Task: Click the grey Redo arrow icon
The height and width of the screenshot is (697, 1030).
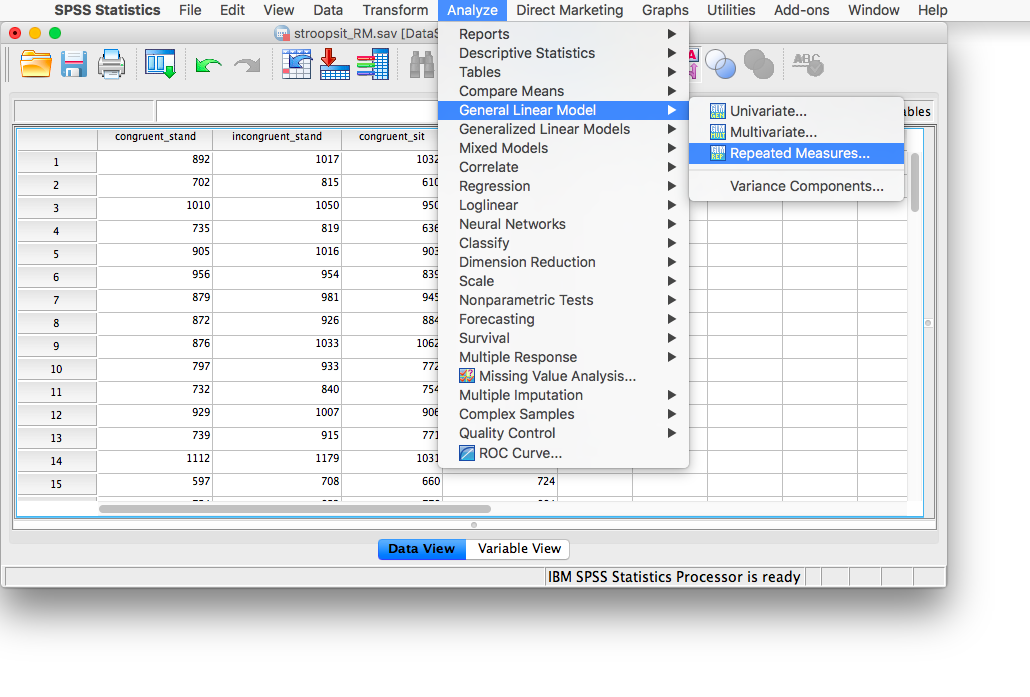Action: (x=247, y=65)
